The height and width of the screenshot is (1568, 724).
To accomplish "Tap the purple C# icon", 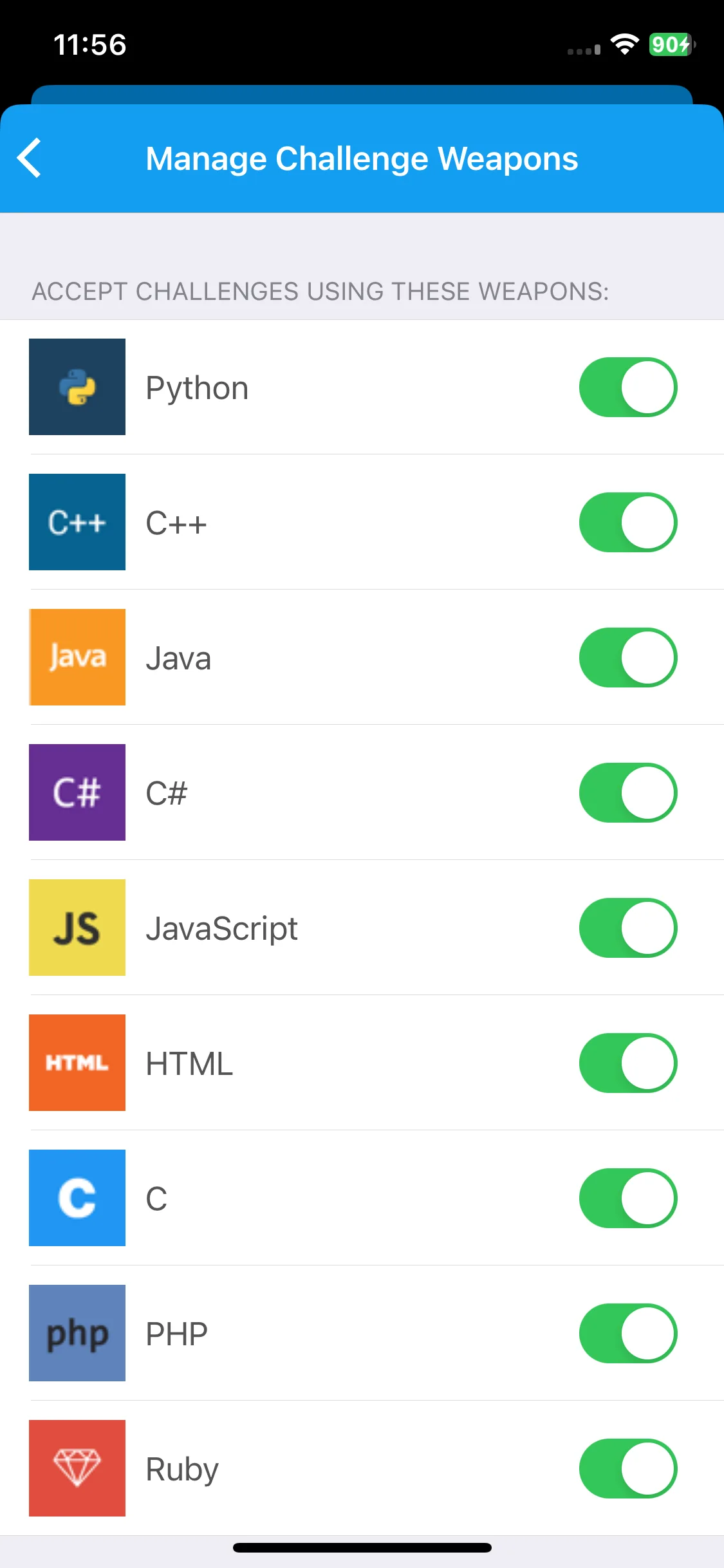I will [77, 792].
